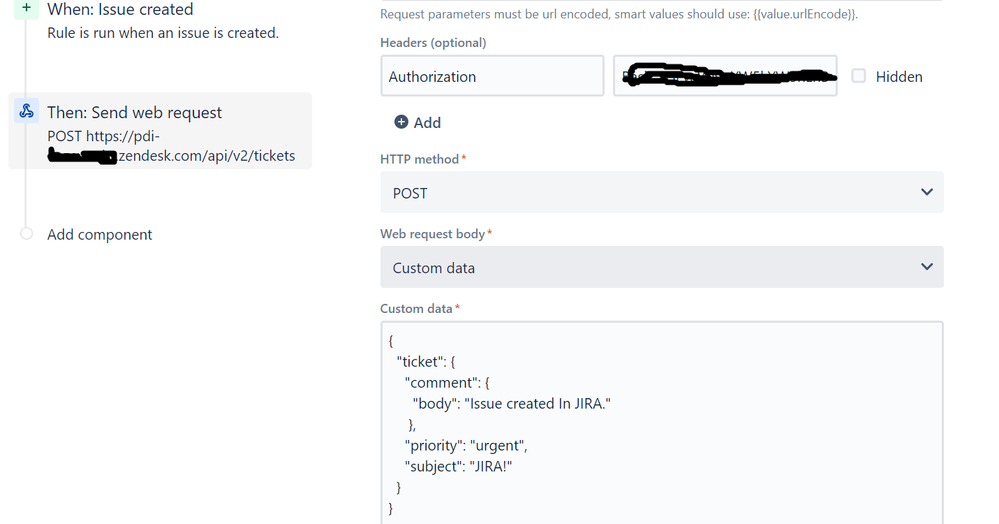The height and width of the screenshot is (524, 999).
Task: Click Add component link
Action: click(x=99, y=235)
